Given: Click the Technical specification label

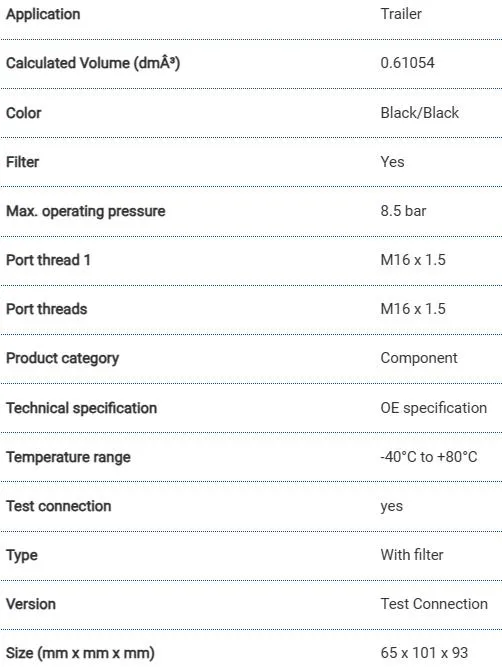Looking at the screenshot, I should tap(81, 408).
